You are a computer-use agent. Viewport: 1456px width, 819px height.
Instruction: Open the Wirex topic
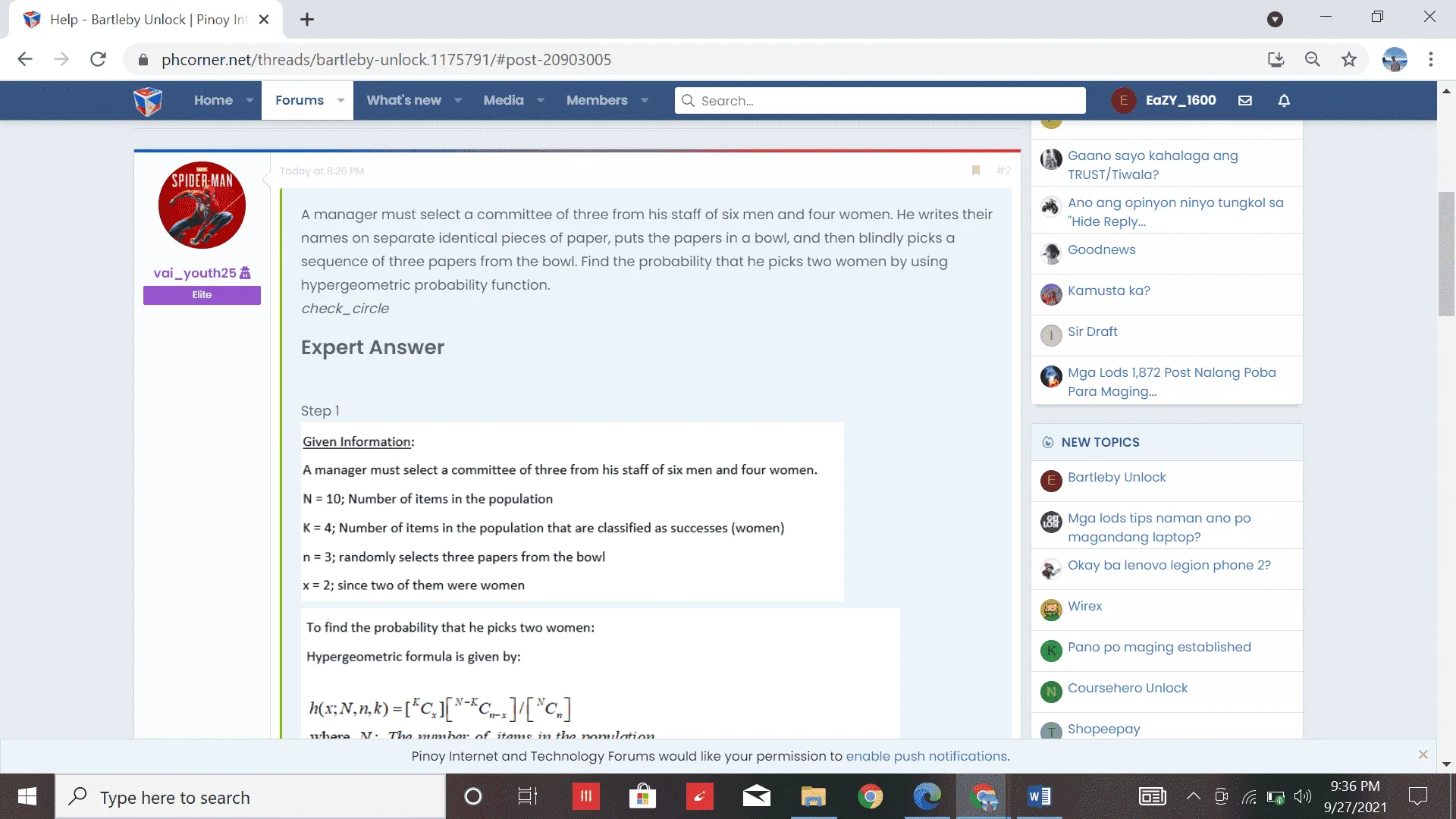point(1084,606)
